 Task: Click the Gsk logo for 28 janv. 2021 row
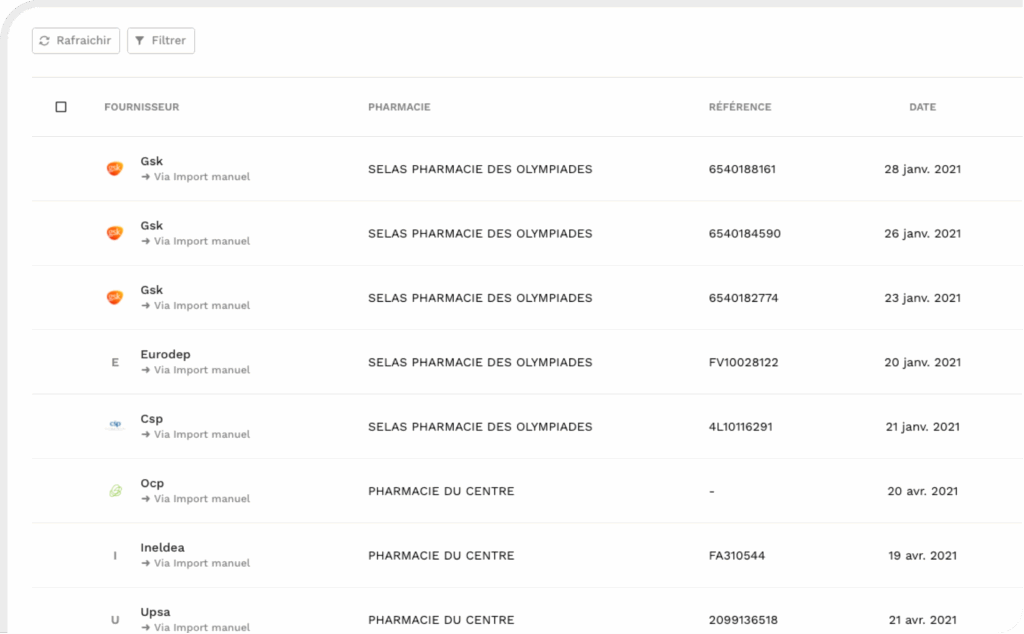click(x=115, y=169)
